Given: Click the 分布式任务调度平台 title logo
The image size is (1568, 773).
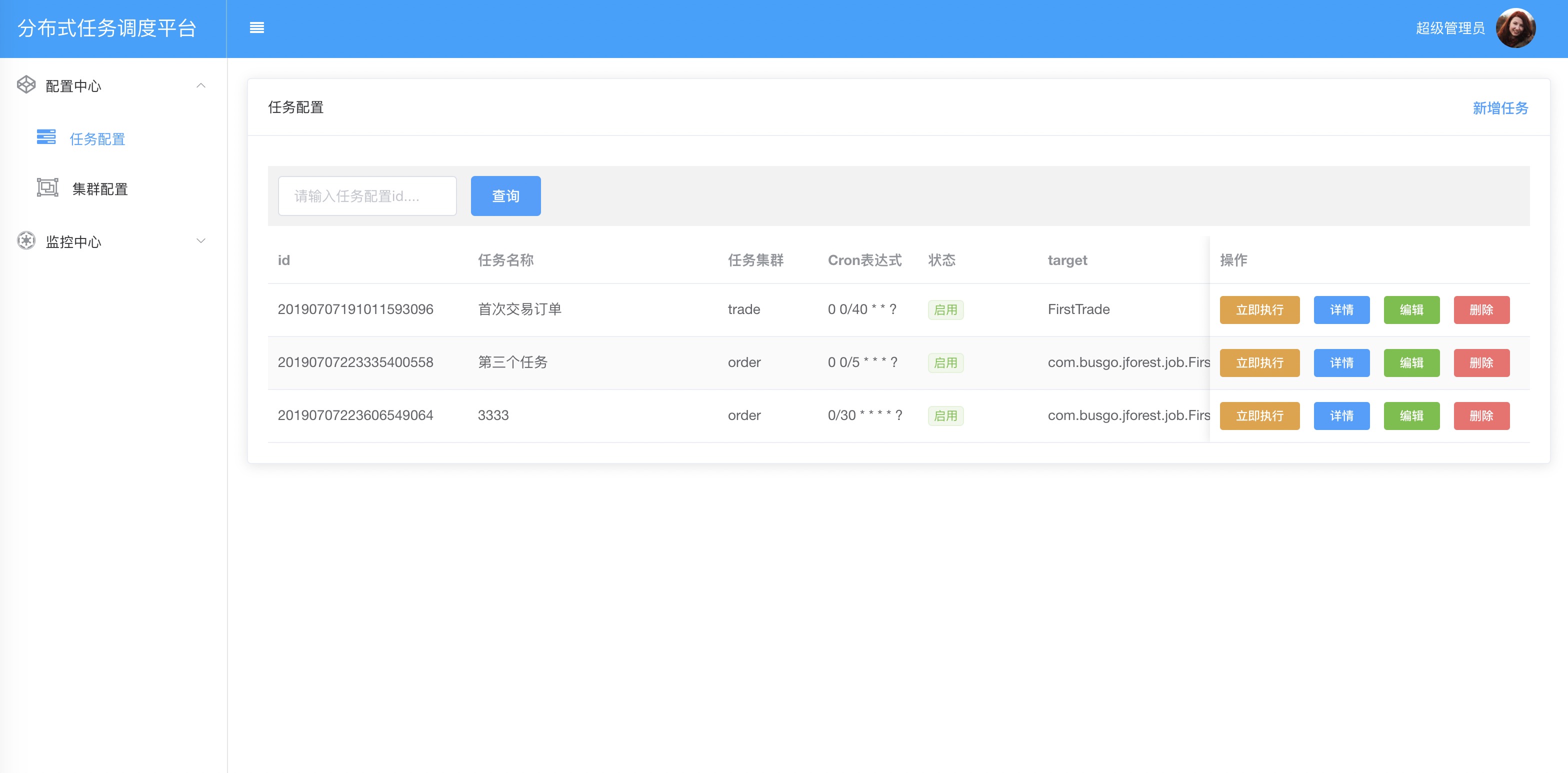Looking at the screenshot, I should pyautogui.click(x=107, y=28).
